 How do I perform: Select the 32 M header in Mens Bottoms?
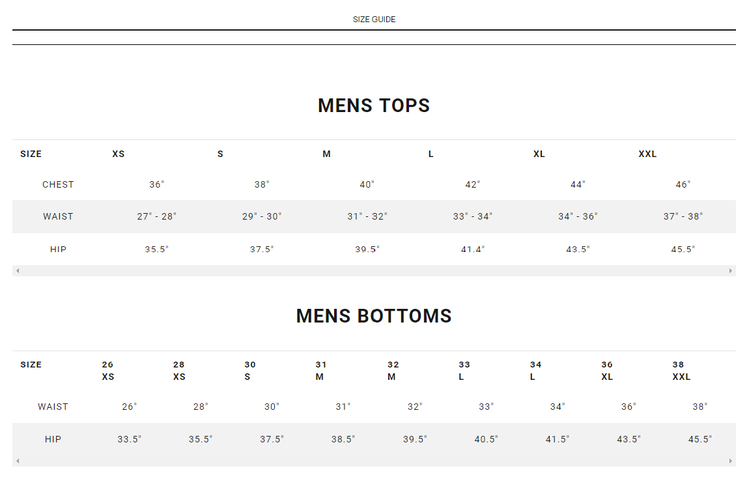(393, 370)
